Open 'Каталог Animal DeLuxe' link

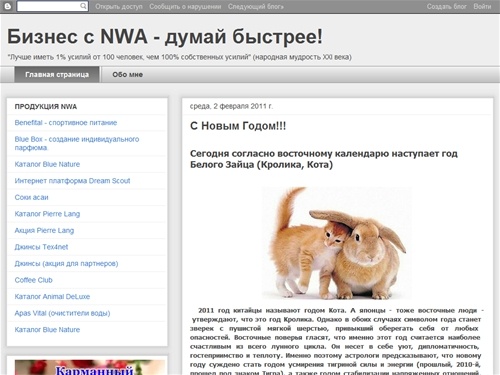click(x=52, y=296)
